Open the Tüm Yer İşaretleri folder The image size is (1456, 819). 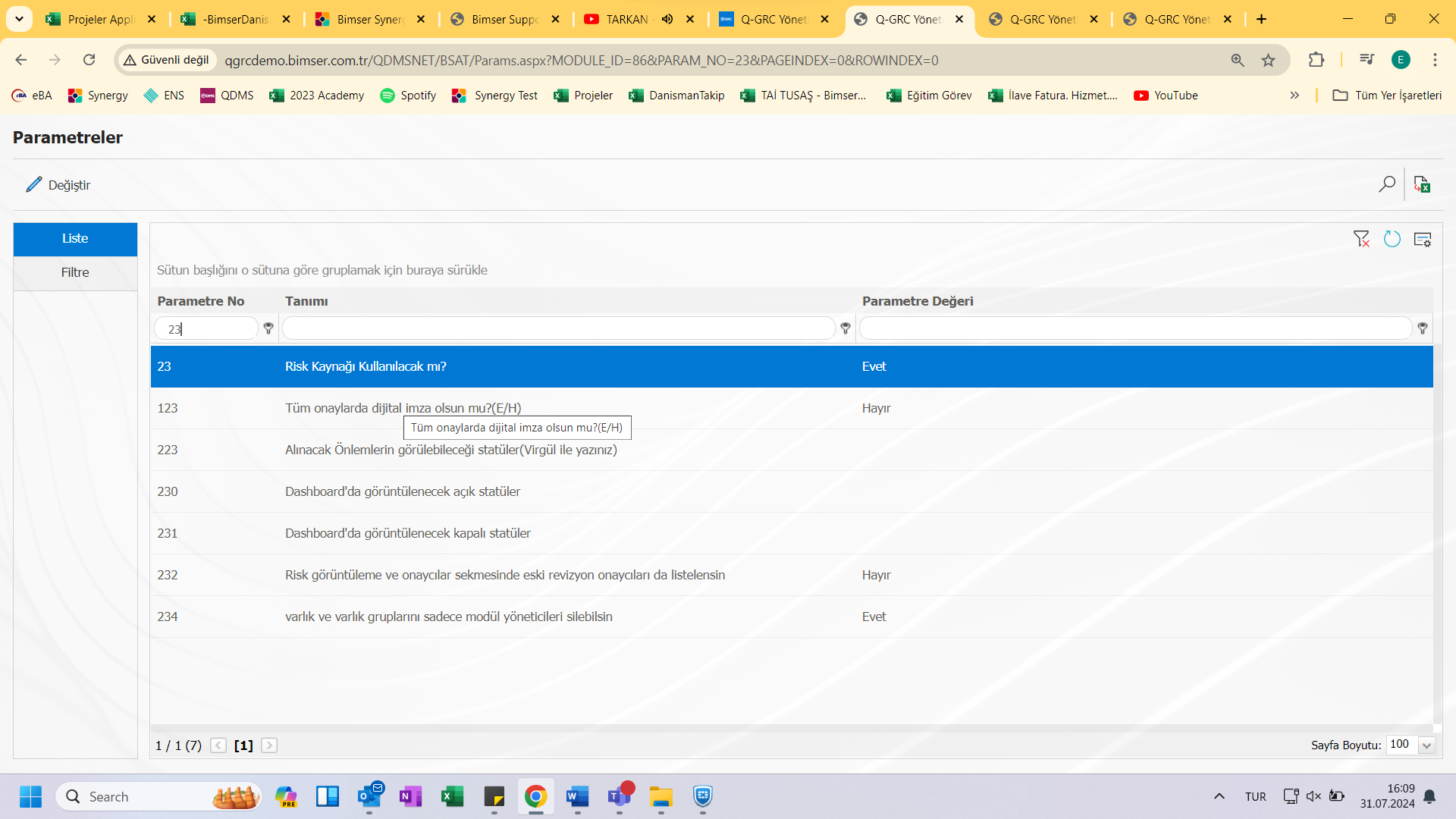coord(1387,96)
